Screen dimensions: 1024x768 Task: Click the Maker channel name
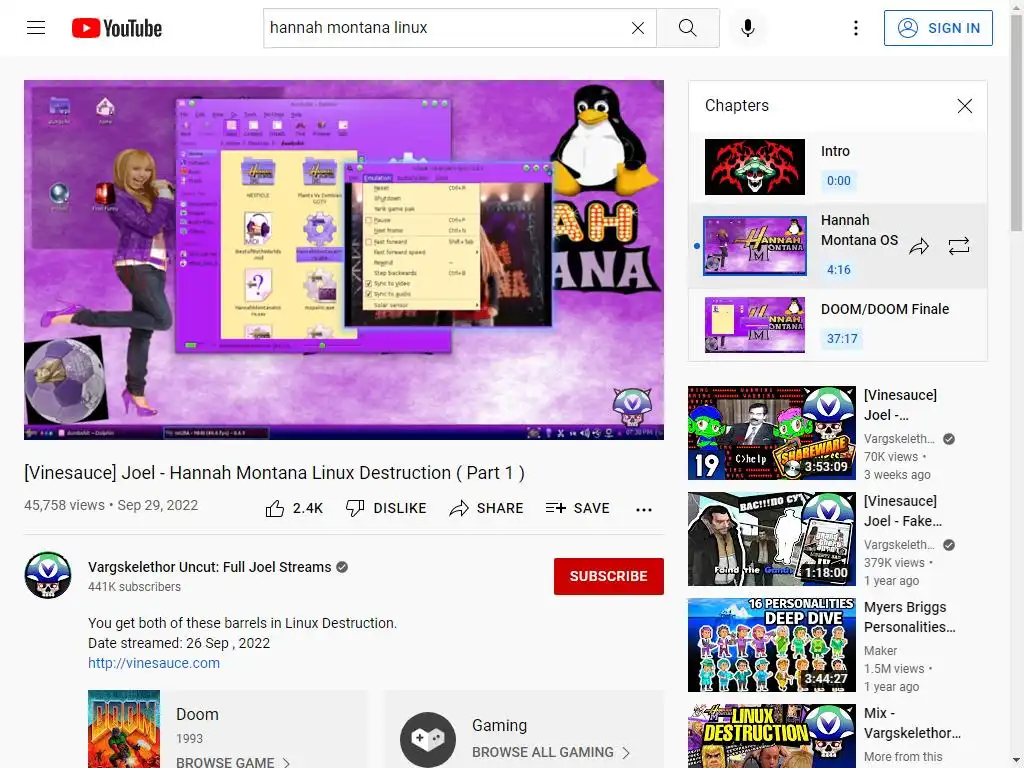point(880,650)
